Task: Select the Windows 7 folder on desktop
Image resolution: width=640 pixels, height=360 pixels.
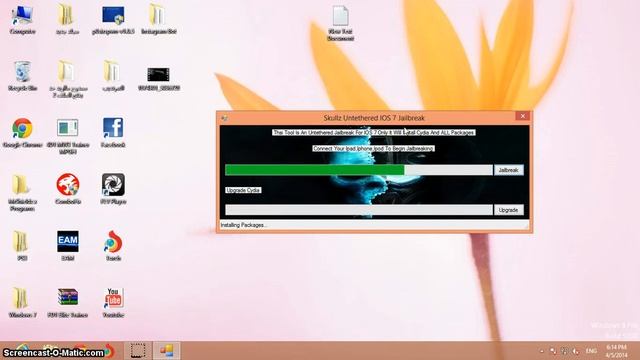Action: click(x=22, y=302)
